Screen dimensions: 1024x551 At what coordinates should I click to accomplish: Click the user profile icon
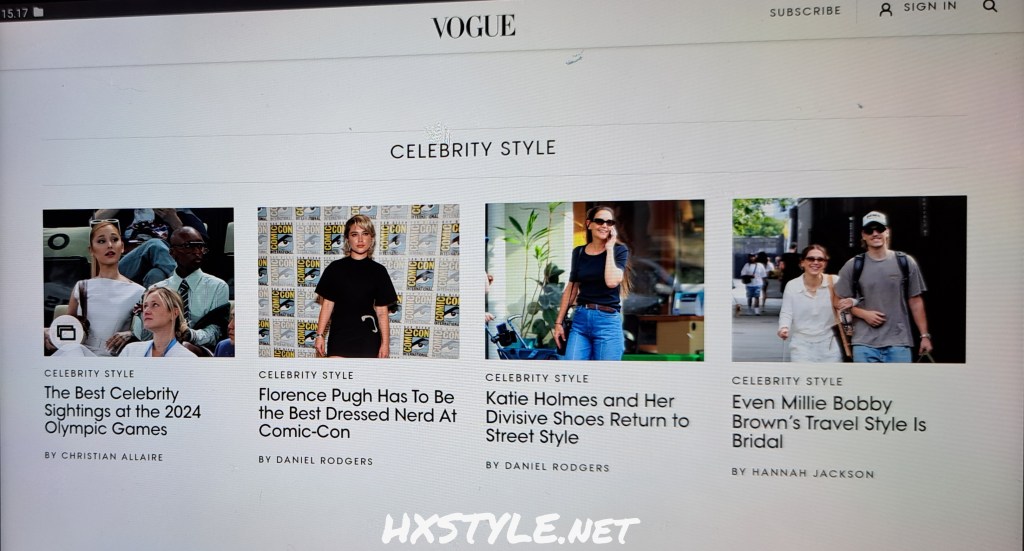point(886,9)
